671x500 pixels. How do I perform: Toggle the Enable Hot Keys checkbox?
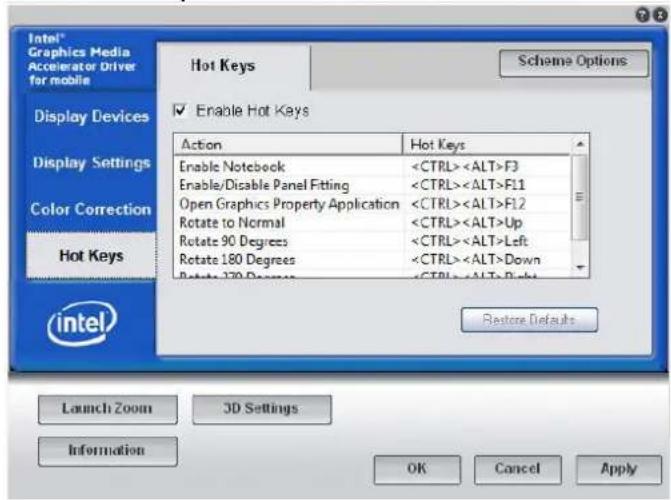(x=179, y=110)
